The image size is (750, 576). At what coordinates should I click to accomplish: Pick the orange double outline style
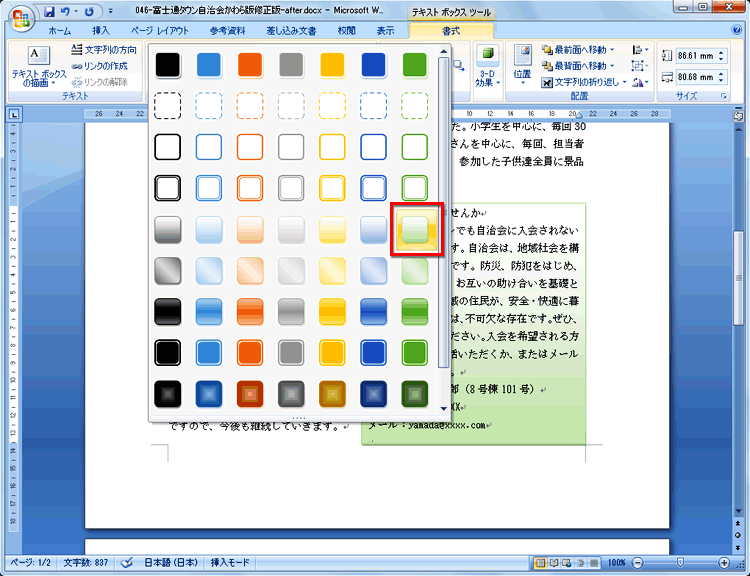pos(250,188)
